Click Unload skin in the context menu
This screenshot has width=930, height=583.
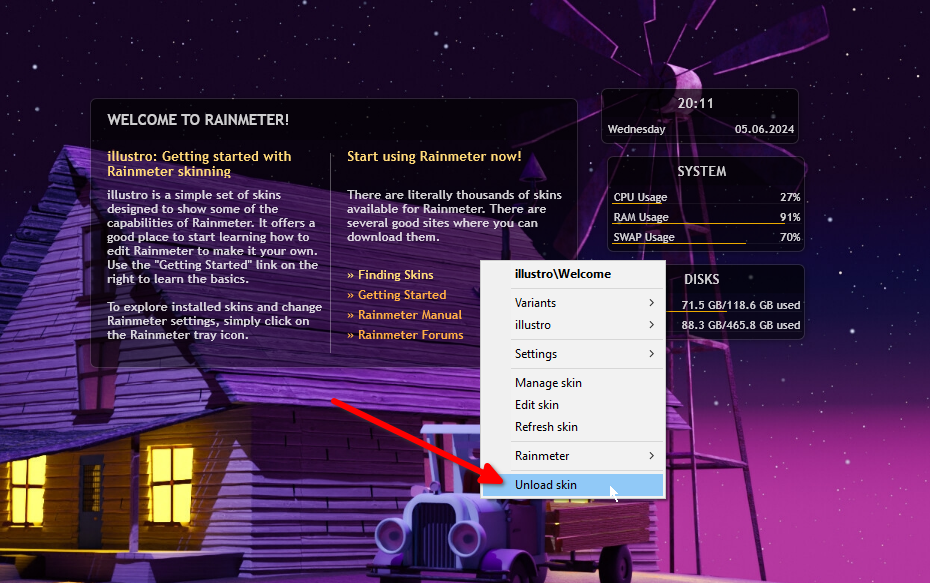point(573,485)
